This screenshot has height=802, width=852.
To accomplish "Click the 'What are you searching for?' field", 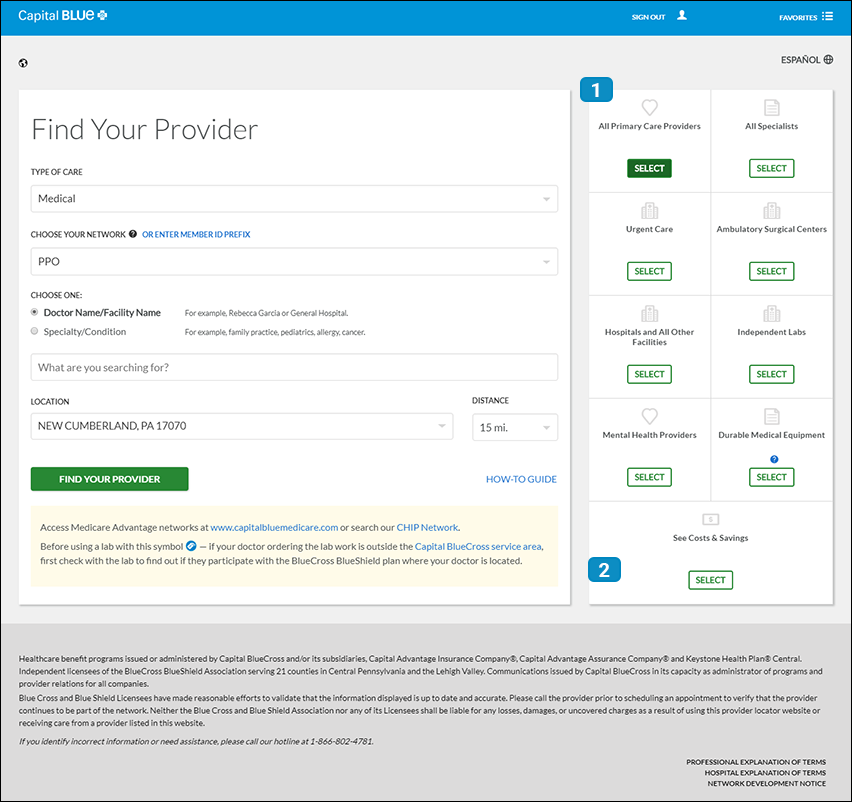I will pyautogui.click(x=294, y=367).
